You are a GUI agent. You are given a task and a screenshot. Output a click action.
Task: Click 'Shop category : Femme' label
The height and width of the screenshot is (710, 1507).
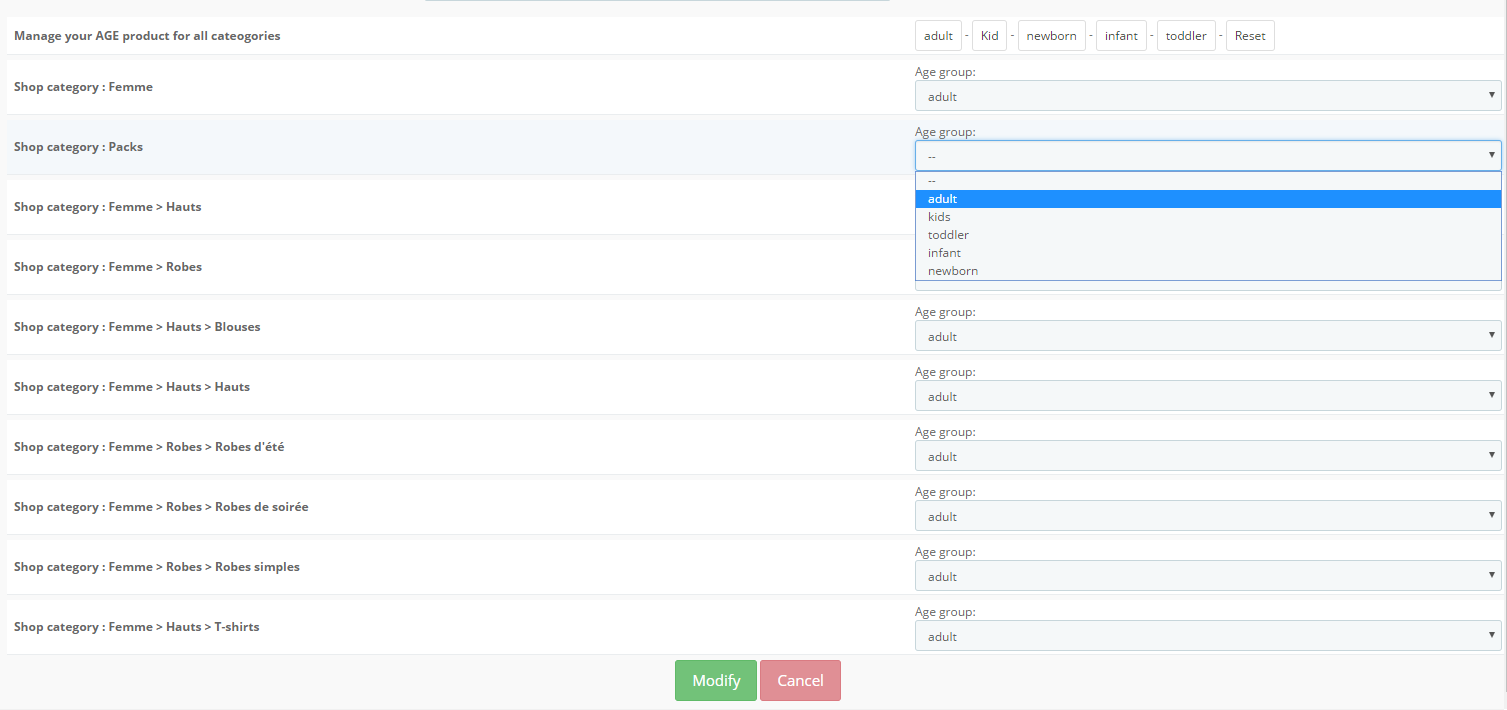(x=83, y=87)
